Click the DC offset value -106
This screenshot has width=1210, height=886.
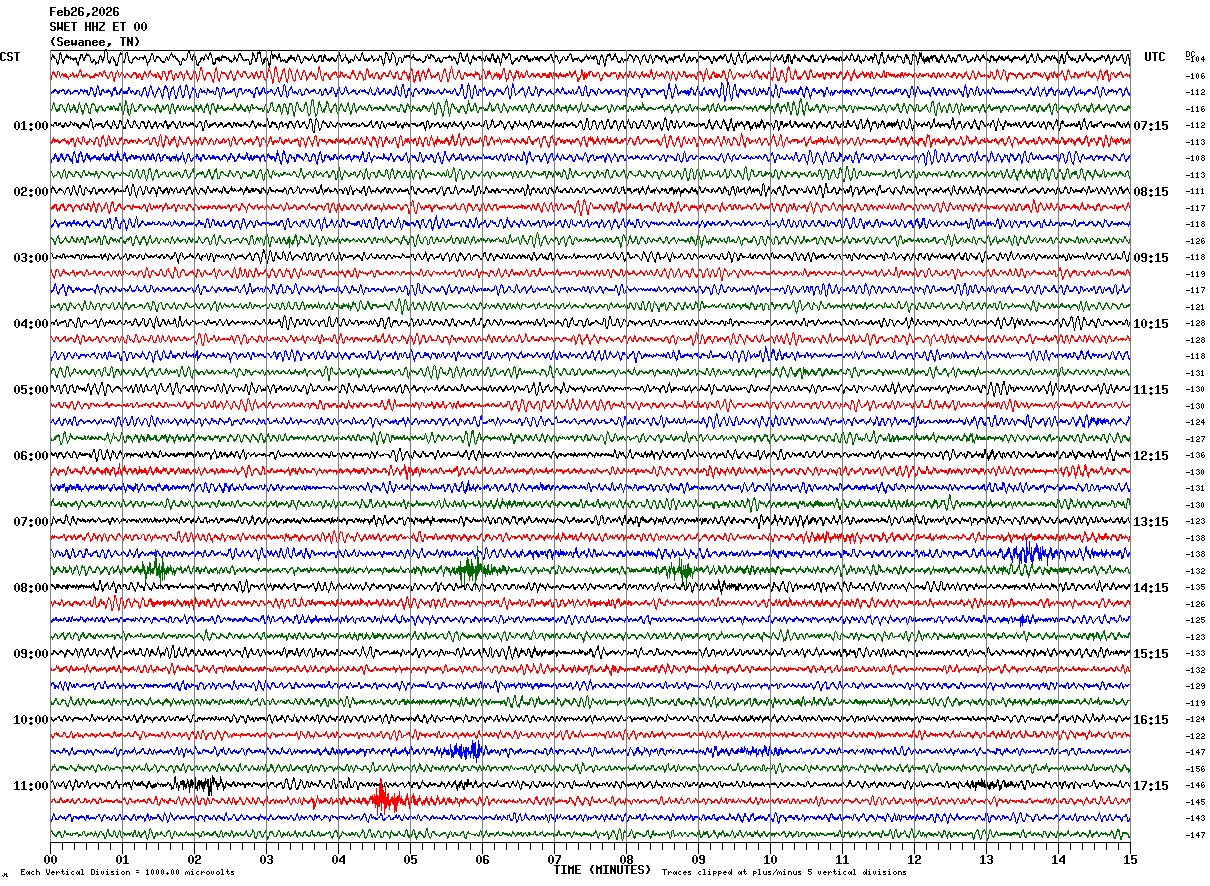pos(1195,76)
